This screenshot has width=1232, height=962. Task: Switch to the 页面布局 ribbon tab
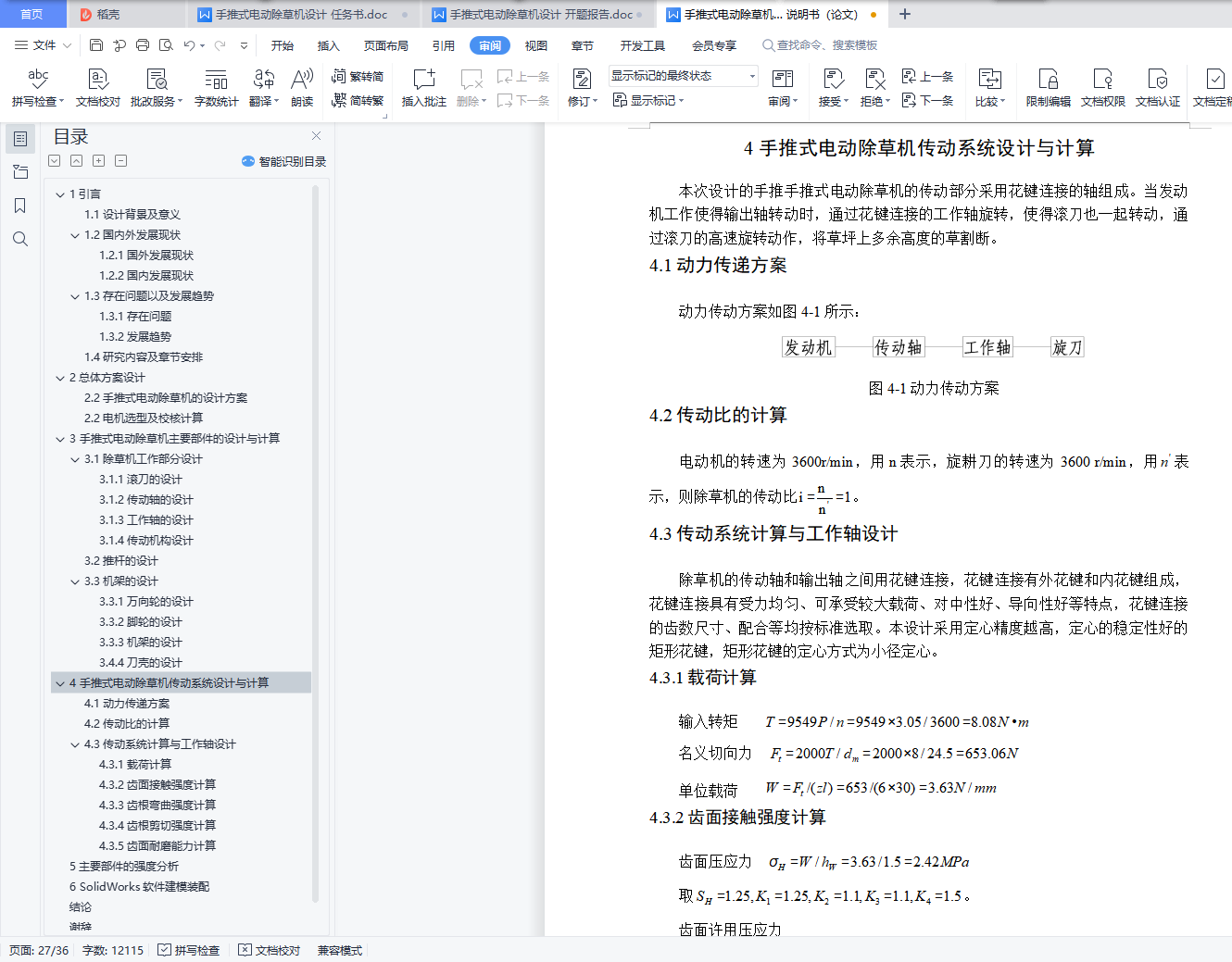(386, 45)
